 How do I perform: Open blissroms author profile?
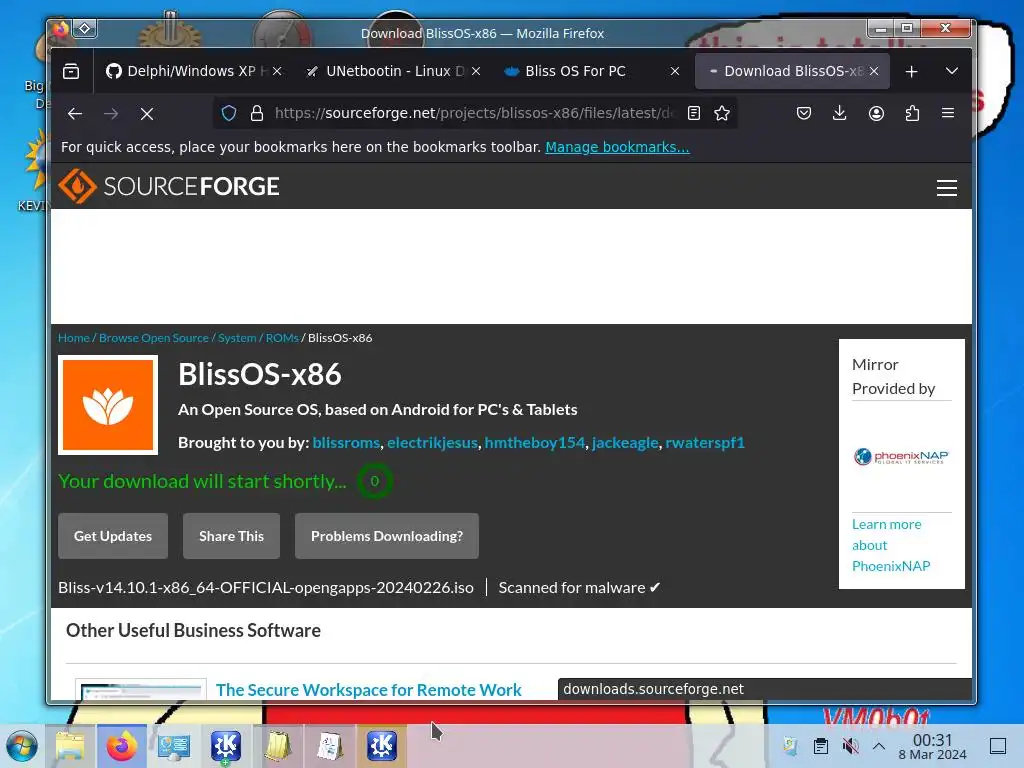(x=346, y=443)
